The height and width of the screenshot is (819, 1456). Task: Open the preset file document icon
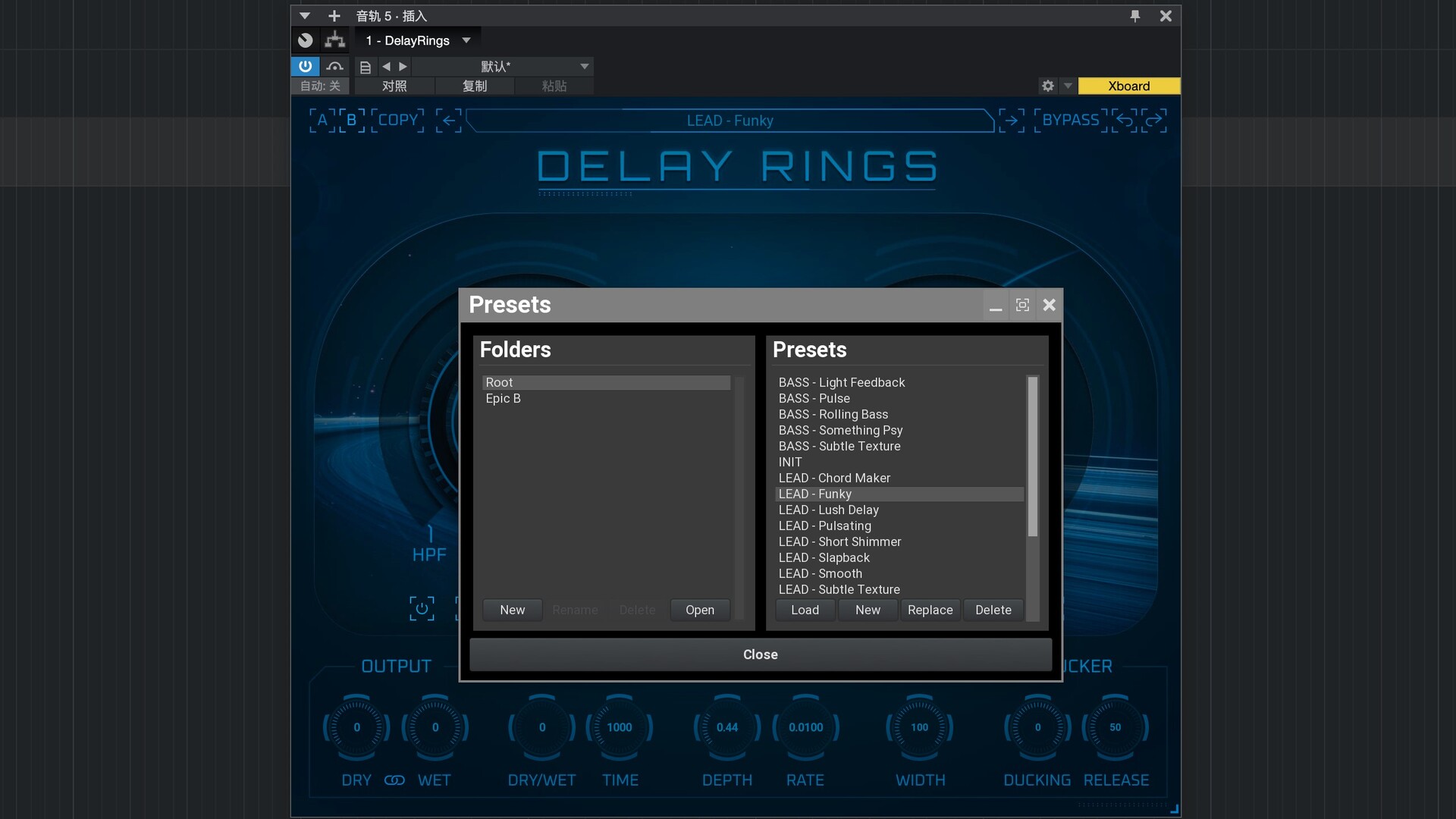[x=365, y=67]
